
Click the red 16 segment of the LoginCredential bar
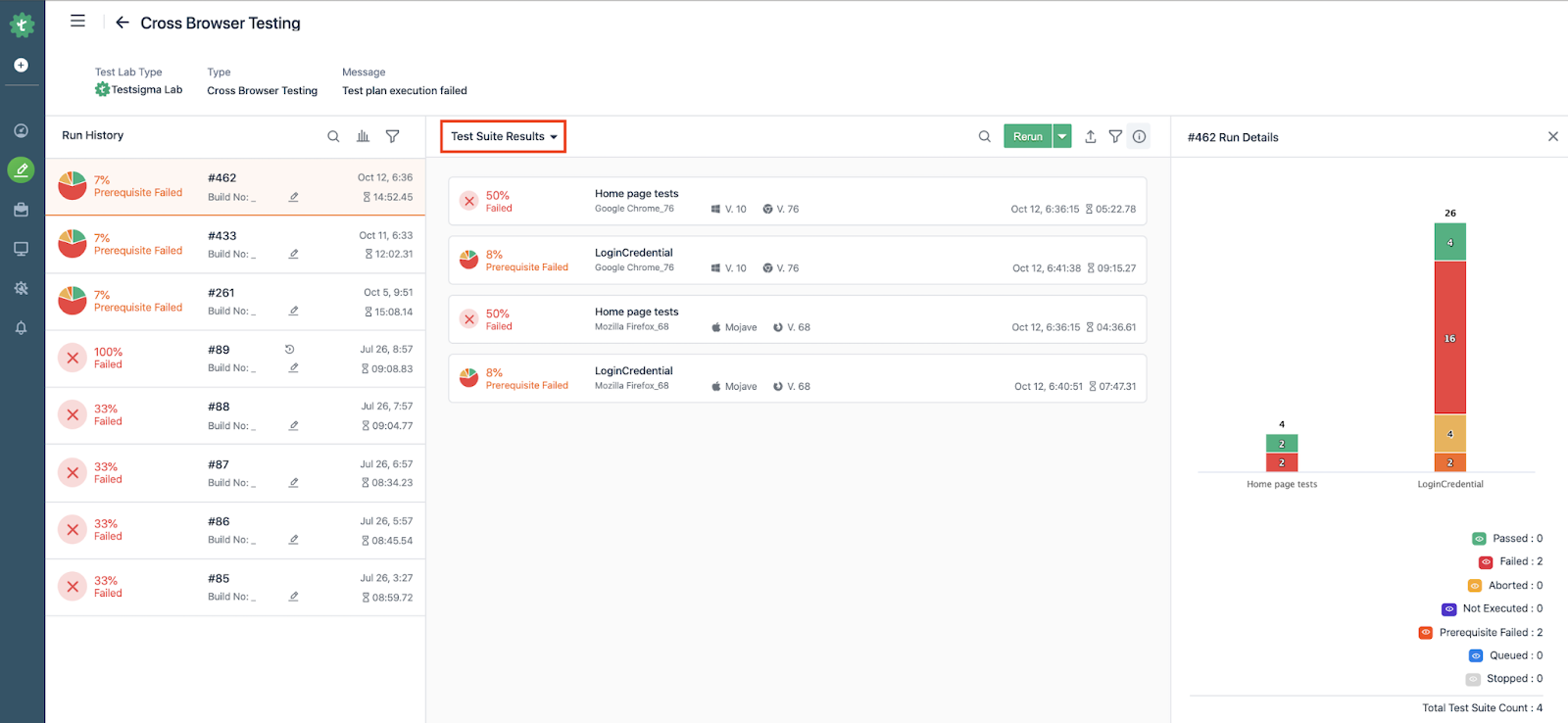[x=1450, y=338]
